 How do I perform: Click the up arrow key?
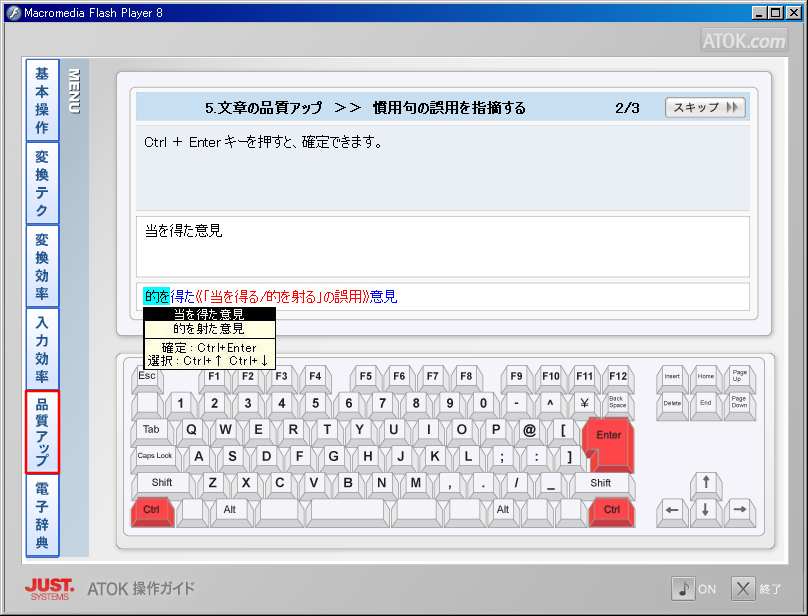click(706, 485)
